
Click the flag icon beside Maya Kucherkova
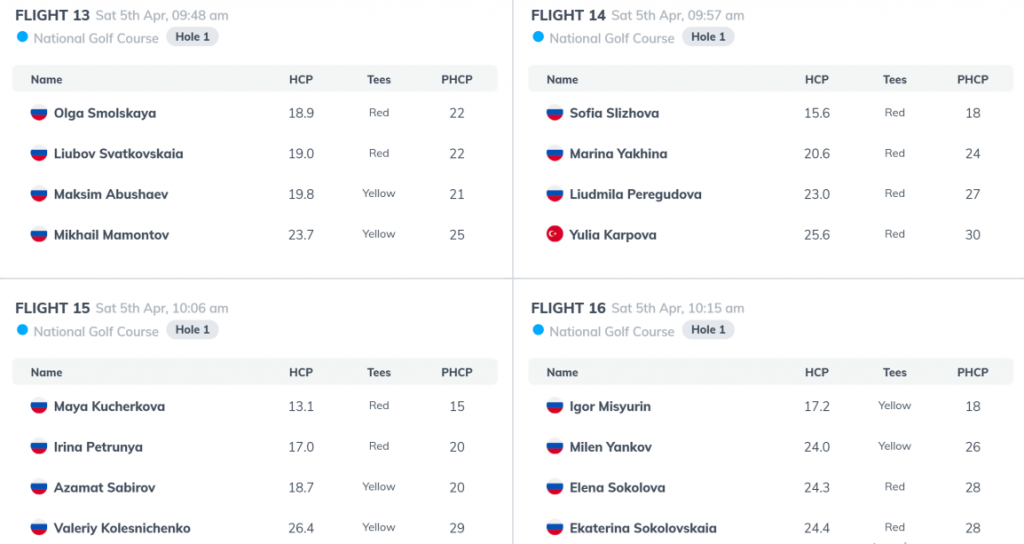[x=39, y=406]
